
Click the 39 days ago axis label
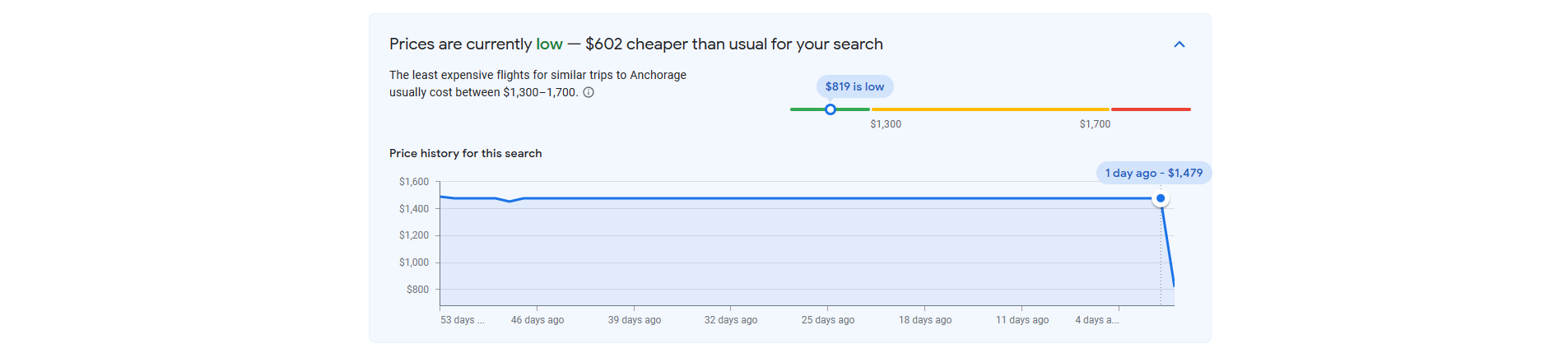[x=635, y=320]
